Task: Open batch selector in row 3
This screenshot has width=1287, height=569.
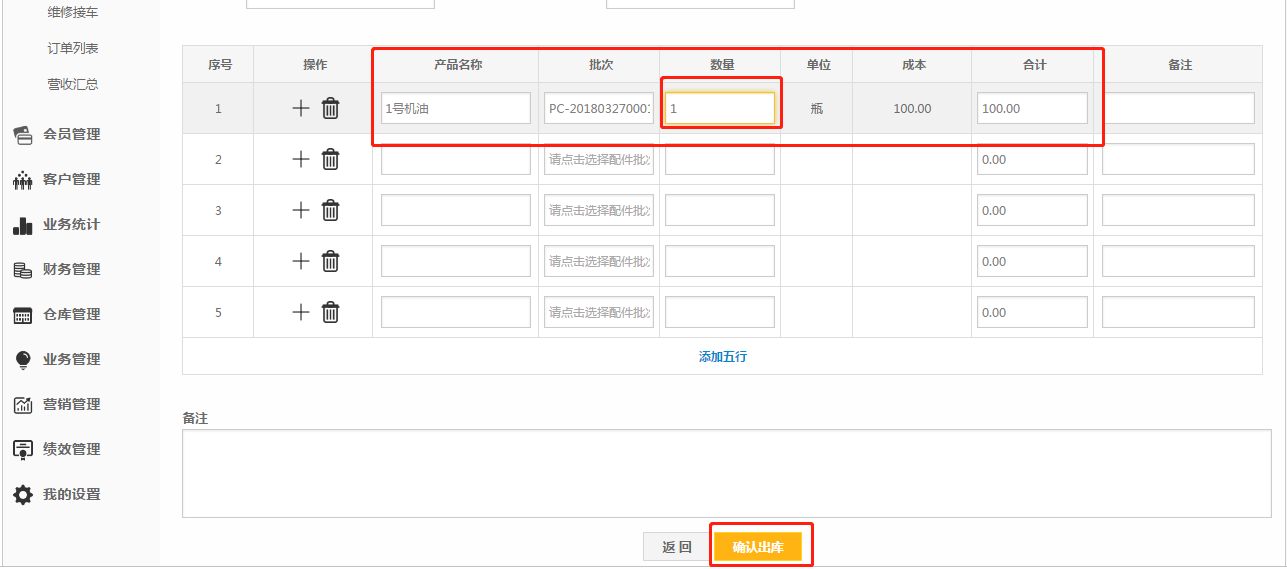Action: [x=599, y=210]
